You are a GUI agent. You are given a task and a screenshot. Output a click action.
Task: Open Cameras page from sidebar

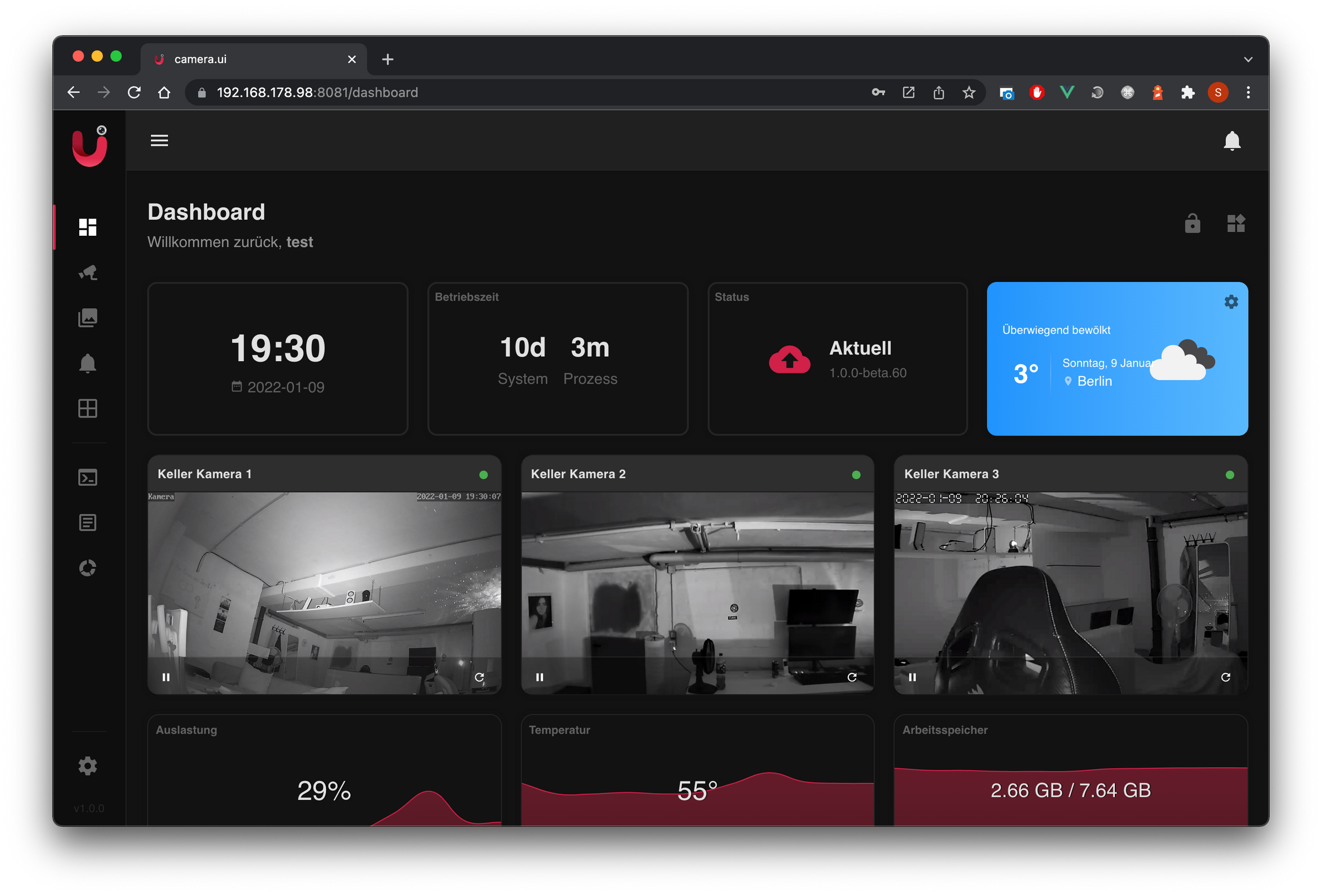pyautogui.click(x=88, y=273)
